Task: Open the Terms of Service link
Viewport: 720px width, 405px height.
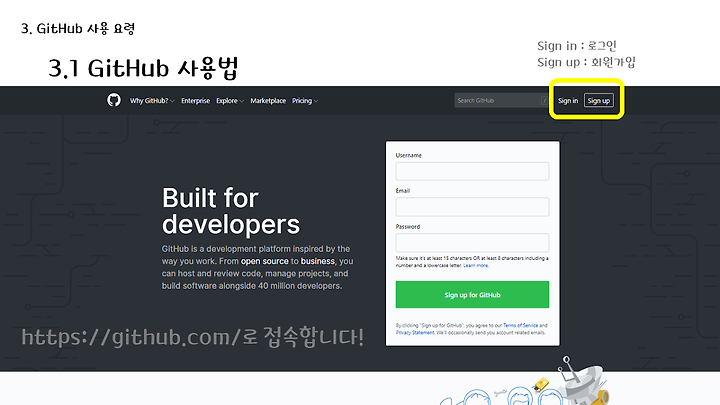Action: pos(520,325)
